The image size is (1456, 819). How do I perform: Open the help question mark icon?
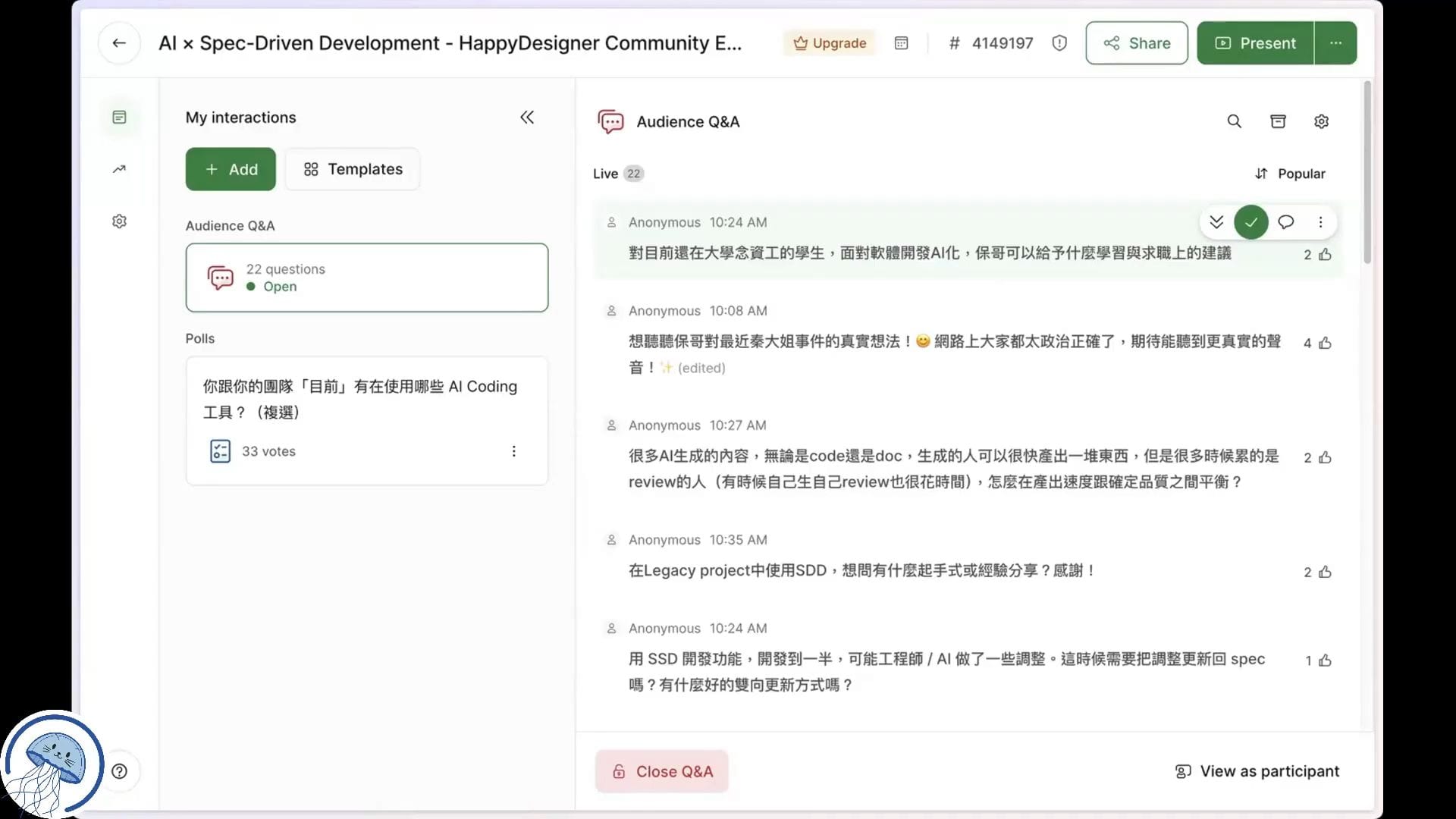click(x=119, y=771)
